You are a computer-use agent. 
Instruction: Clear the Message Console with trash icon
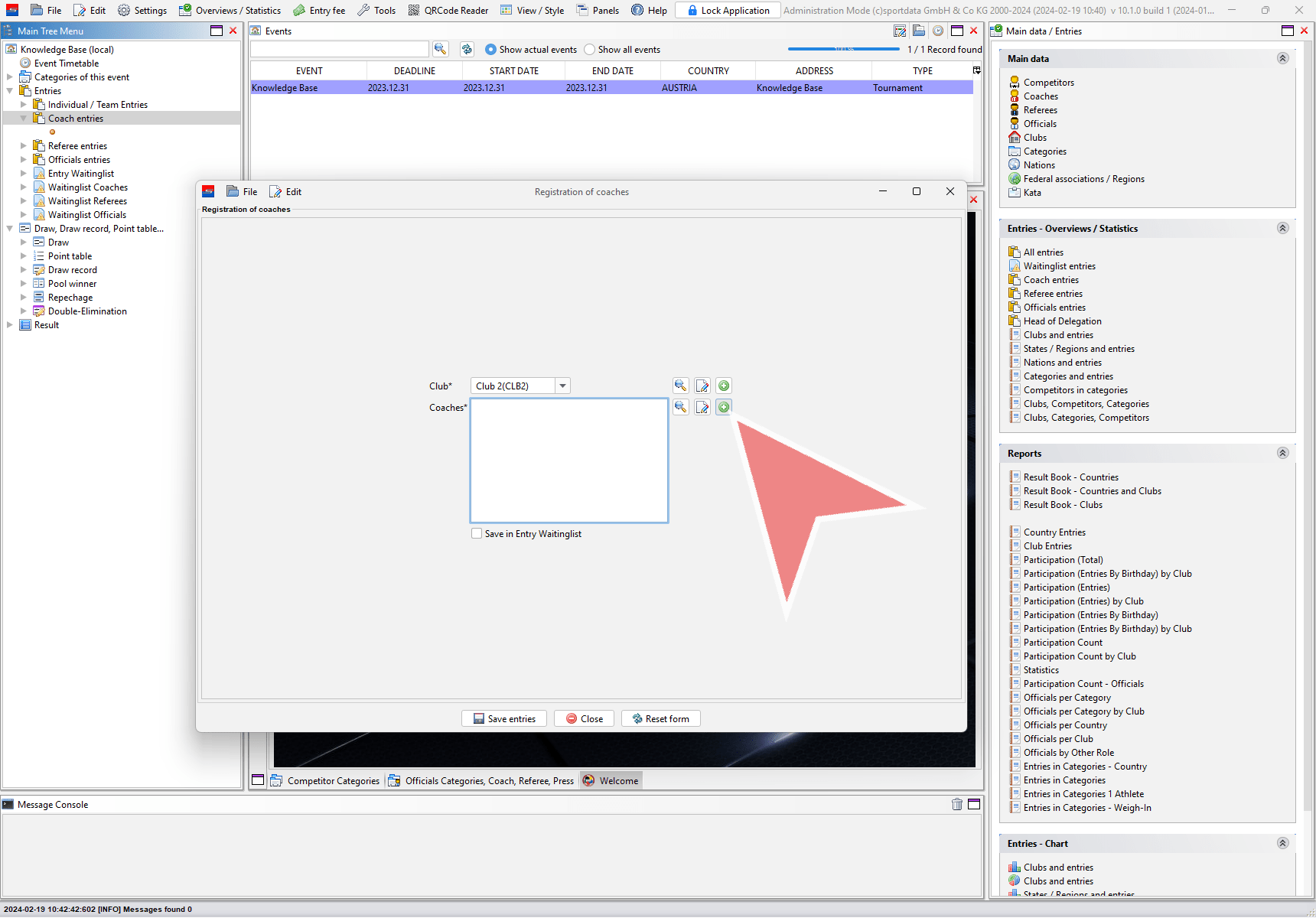coord(956,804)
